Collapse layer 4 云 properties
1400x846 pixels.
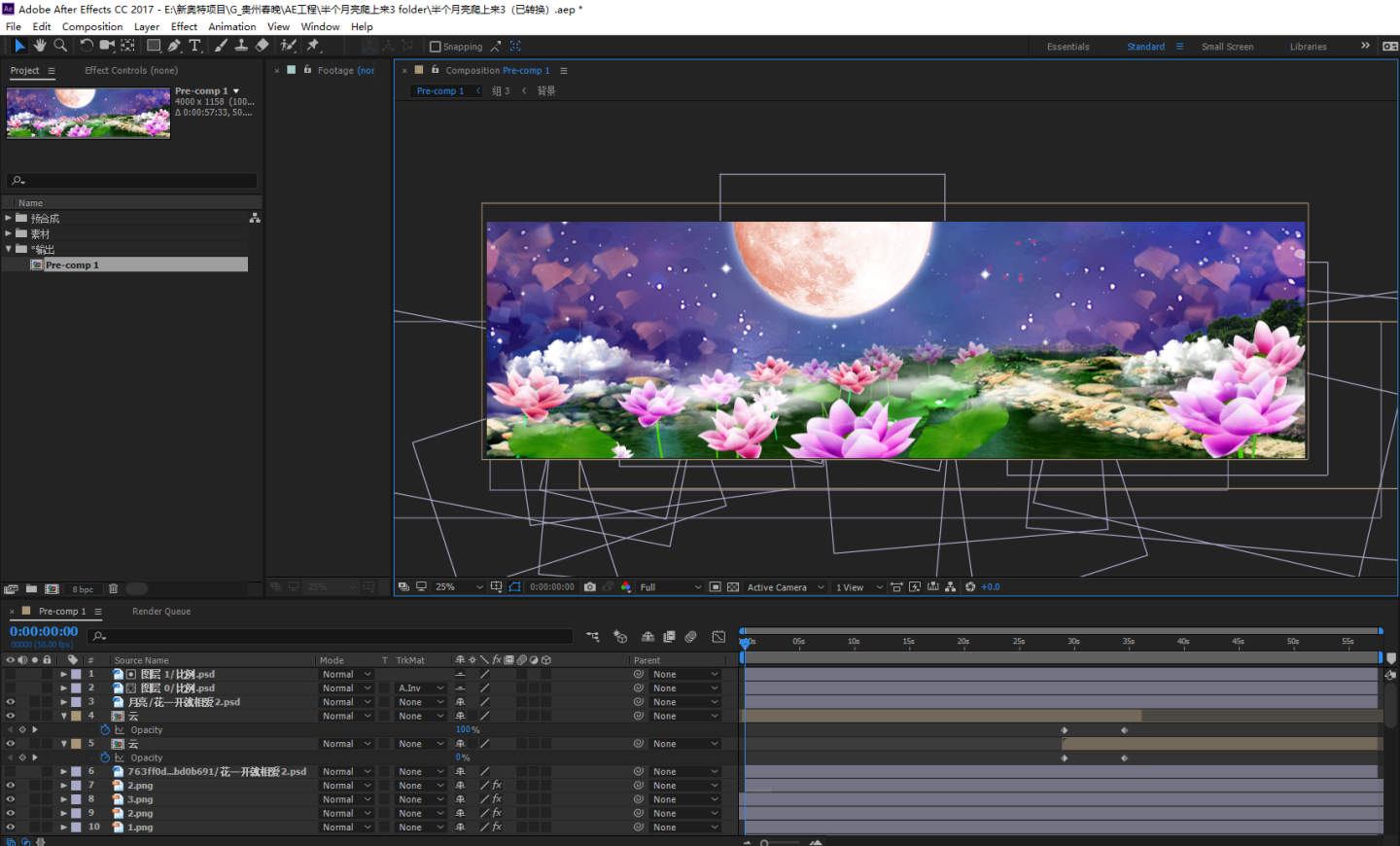64,717
